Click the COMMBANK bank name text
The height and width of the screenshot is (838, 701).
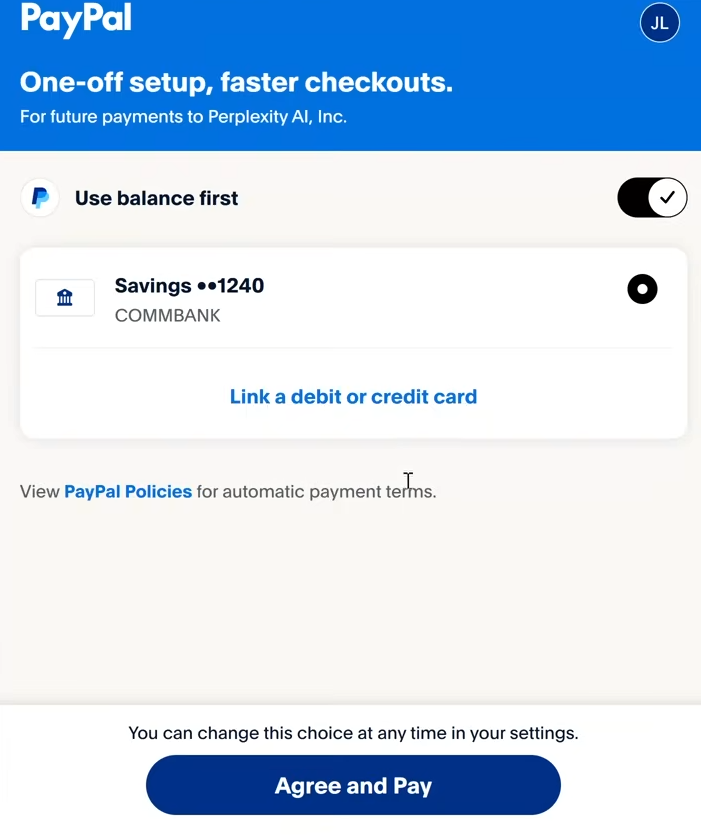(168, 316)
